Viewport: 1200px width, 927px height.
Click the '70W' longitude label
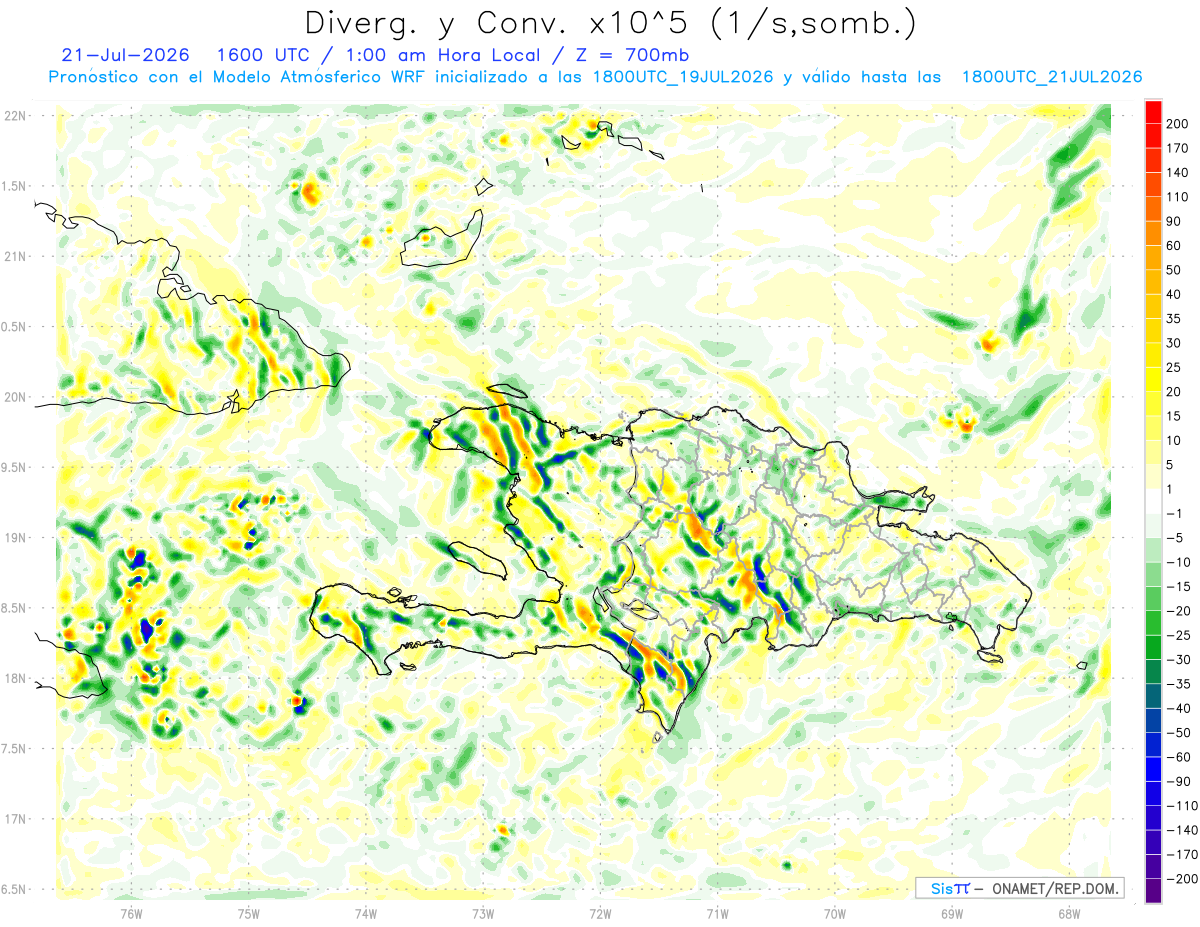coord(835,914)
